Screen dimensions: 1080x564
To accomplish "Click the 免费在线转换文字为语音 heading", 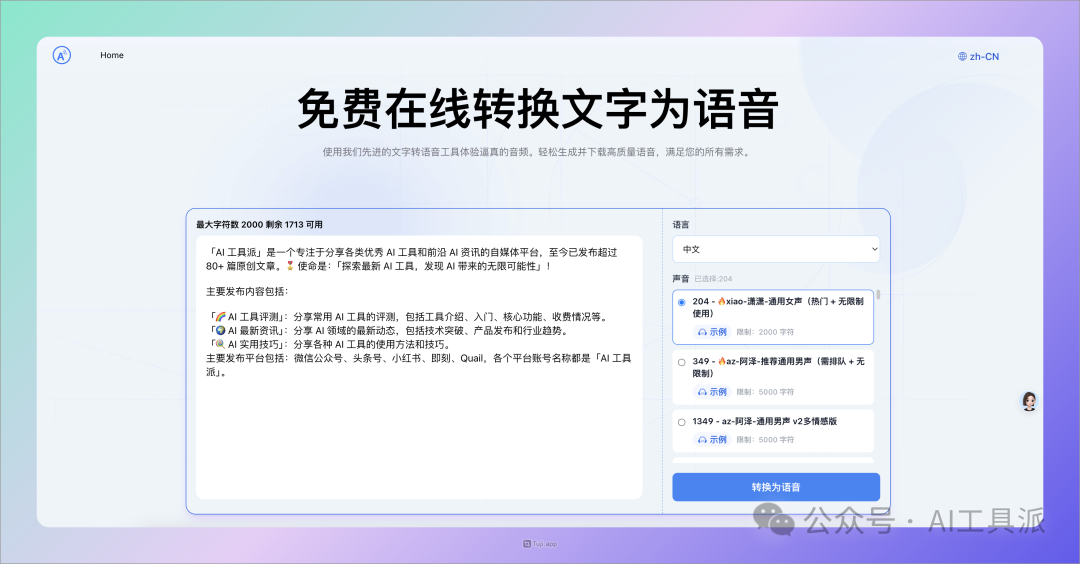I will click(x=538, y=109).
